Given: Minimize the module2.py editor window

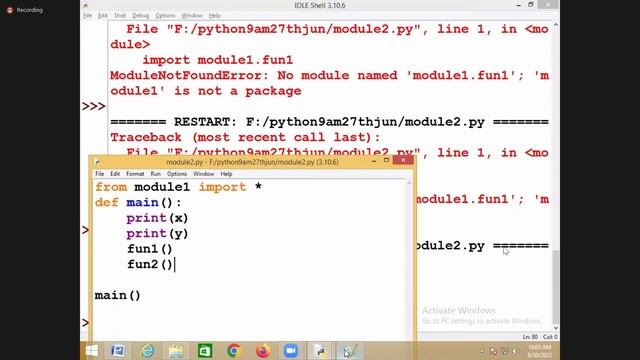Looking at the screenshot, I should pyautogui.click(x=374, y=161).
